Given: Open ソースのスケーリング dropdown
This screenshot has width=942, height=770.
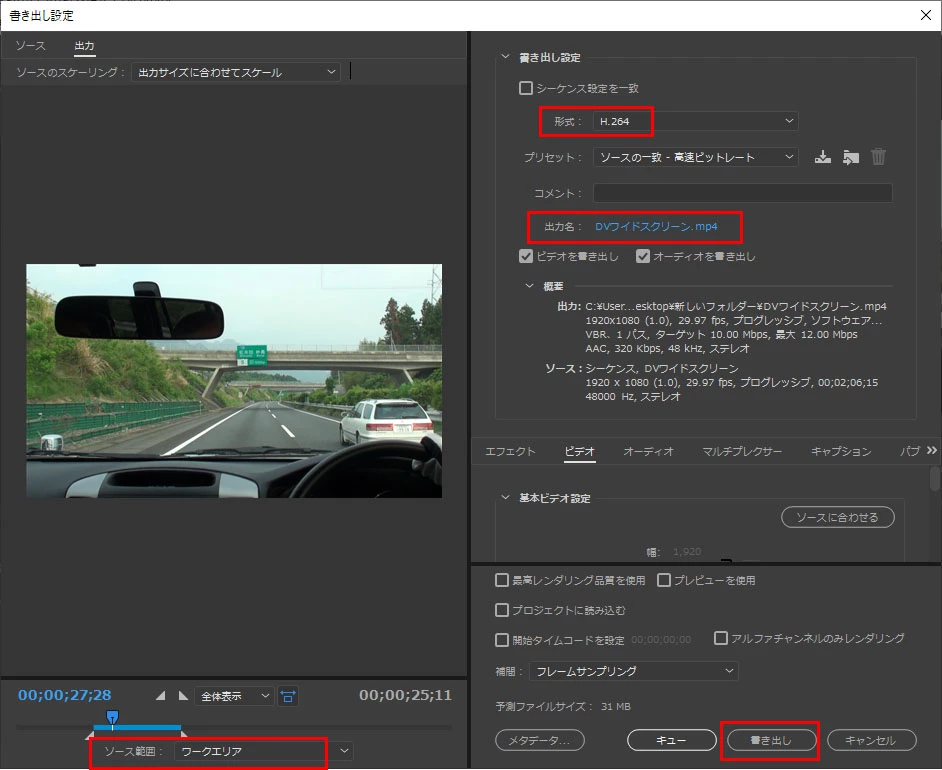Looking at the screenshot, I should point(236,72).
